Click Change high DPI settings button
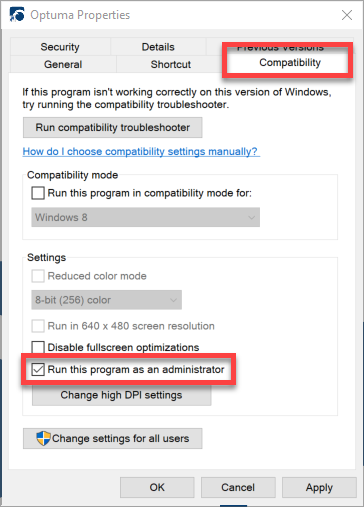 [x=121, y=395]
